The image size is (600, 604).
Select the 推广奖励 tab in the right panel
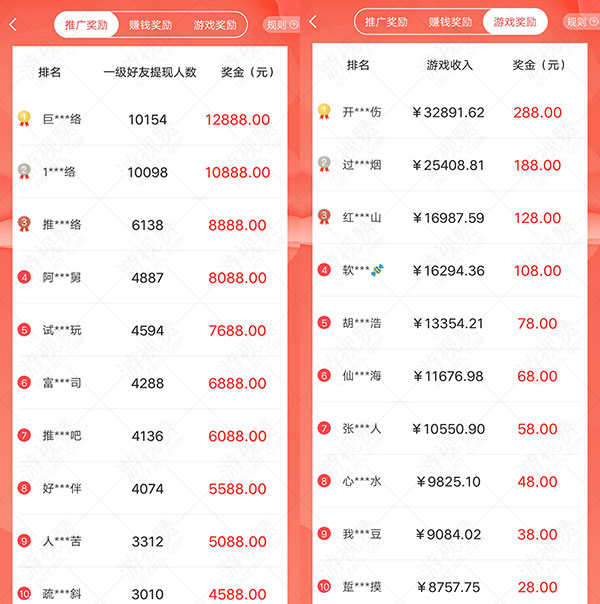point(386,22)
